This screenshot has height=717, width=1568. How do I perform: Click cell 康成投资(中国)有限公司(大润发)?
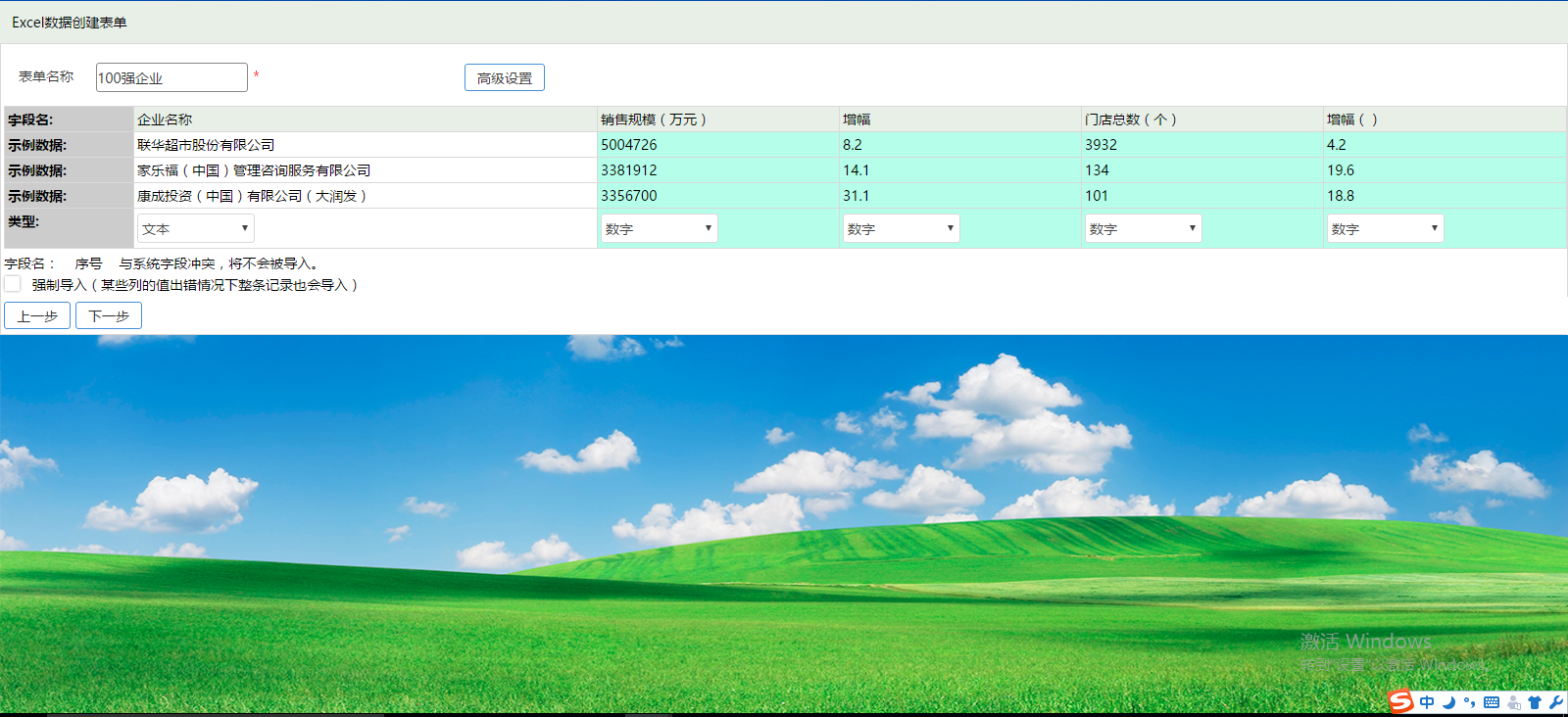click(x=252, y=196)
